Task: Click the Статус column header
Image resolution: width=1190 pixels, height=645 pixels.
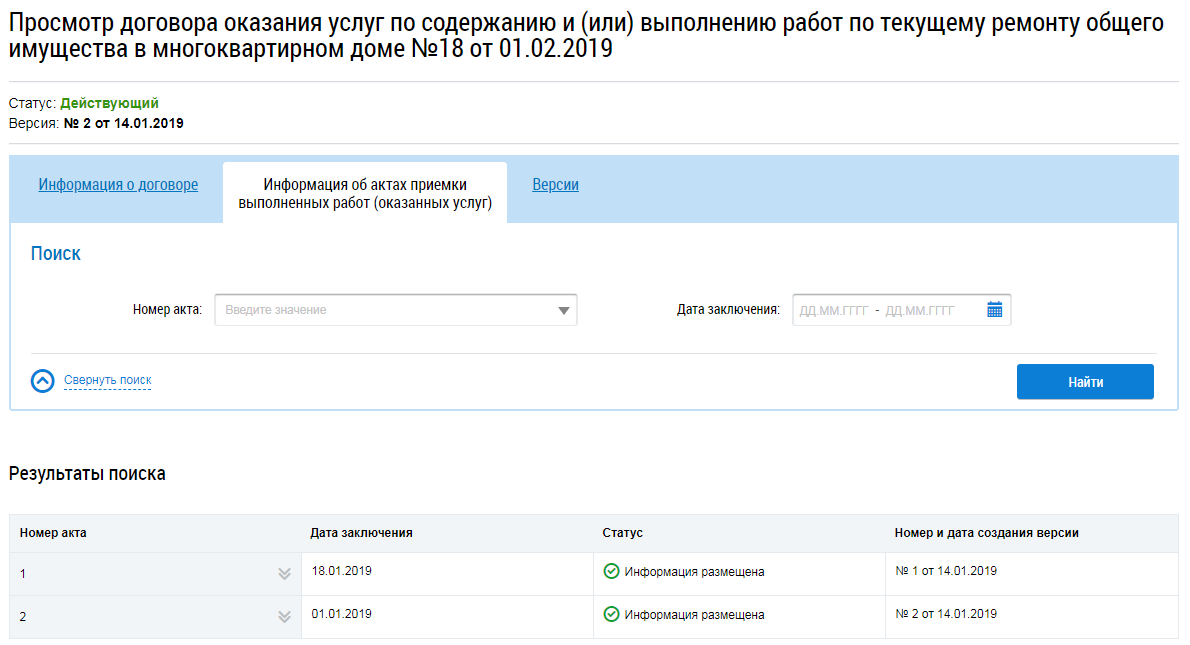Action: [x=622, y=533]
